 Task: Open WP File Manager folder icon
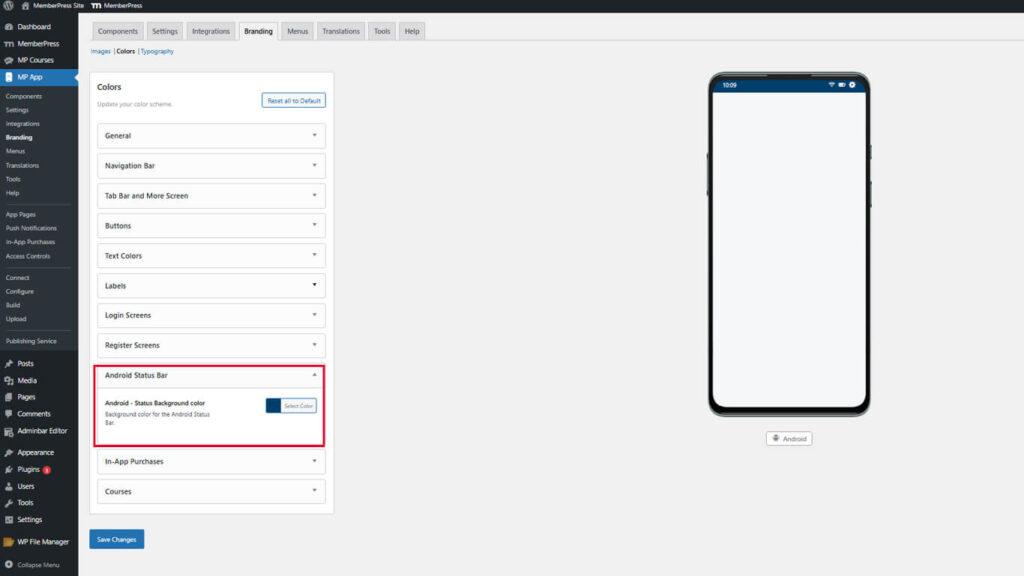(x=9, y=542)
